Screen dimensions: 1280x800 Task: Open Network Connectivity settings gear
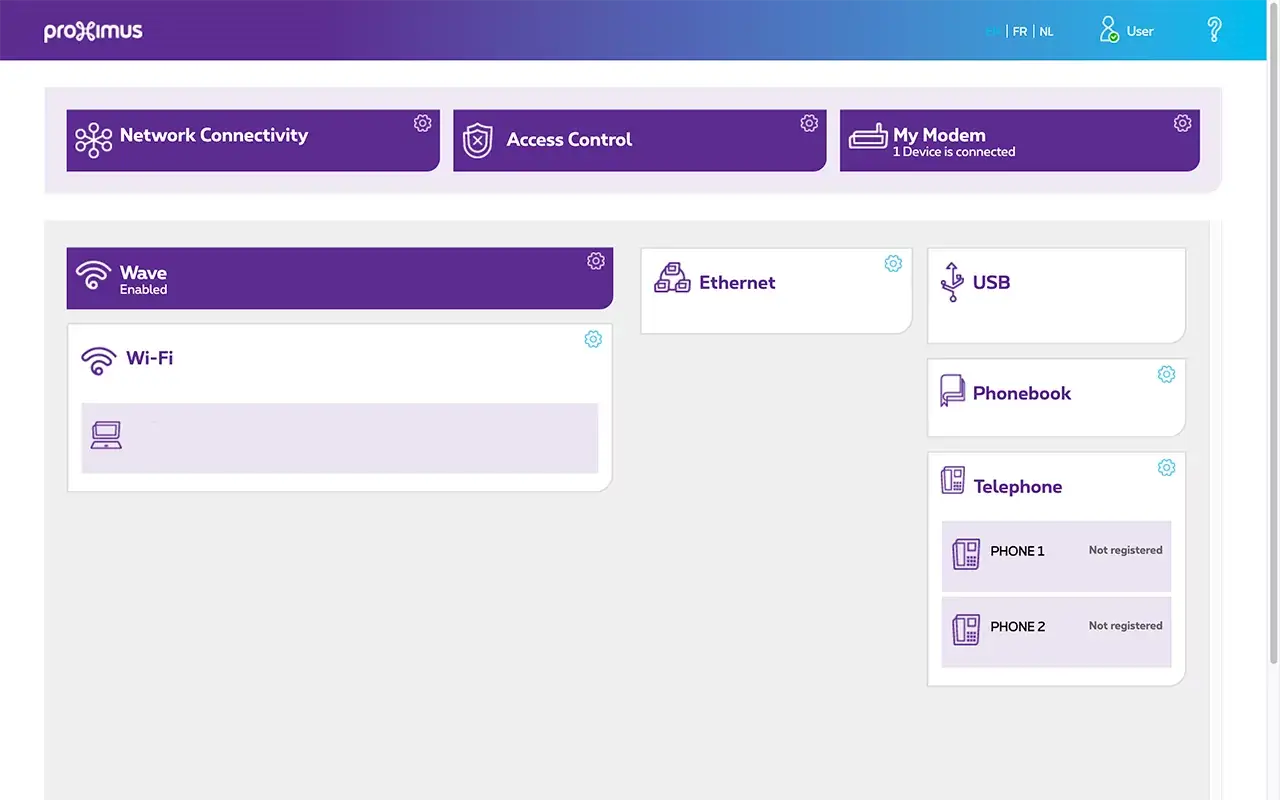click(422, 123)
